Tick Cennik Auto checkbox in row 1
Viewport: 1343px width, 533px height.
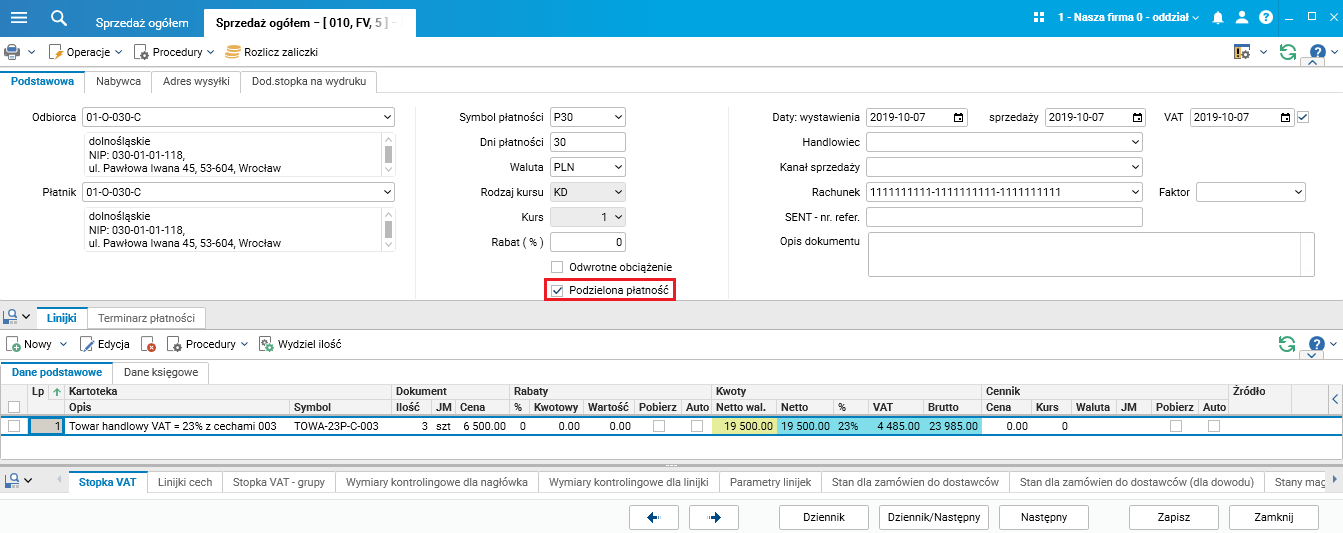(1214, 426)
